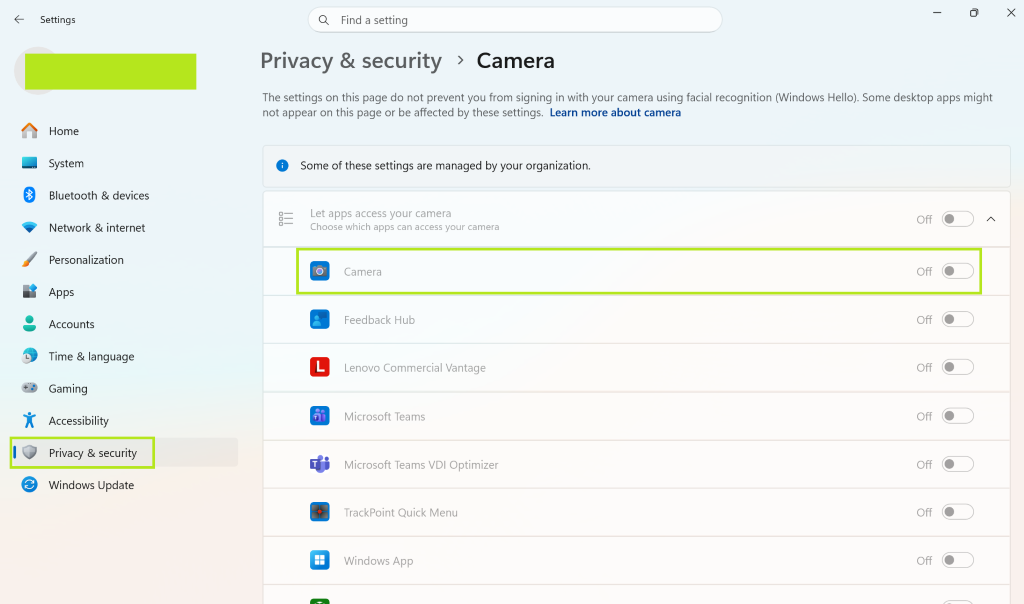This screenshot has height=604, width=1024.
Task: Enable camera access for Windows App
Action: click(957, 560)
